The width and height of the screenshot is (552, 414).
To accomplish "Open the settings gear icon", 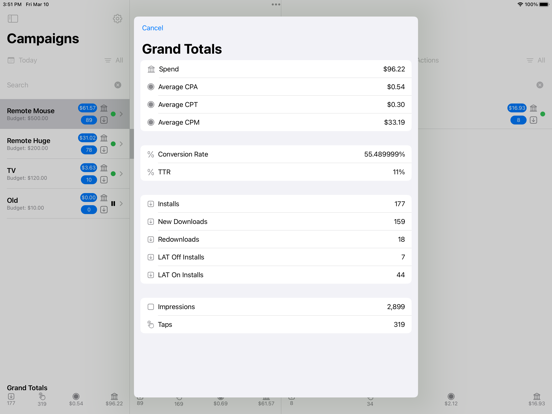I will coord(118,19).
